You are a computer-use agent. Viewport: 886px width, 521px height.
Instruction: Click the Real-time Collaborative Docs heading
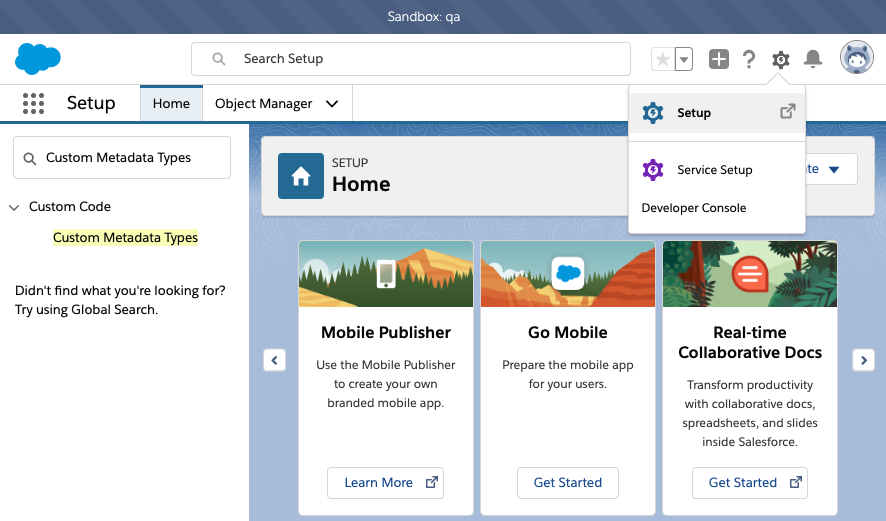[750, 342]
